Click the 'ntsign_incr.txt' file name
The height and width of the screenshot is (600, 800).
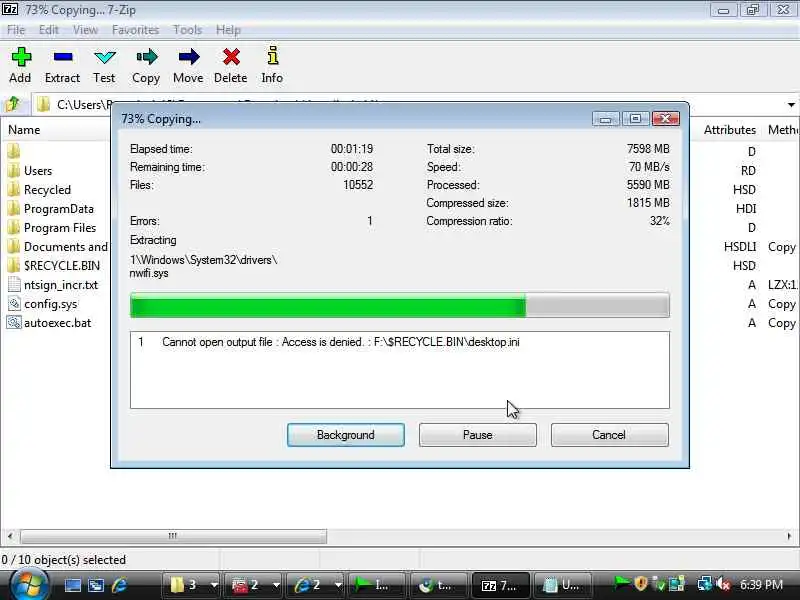pos(61,285)
